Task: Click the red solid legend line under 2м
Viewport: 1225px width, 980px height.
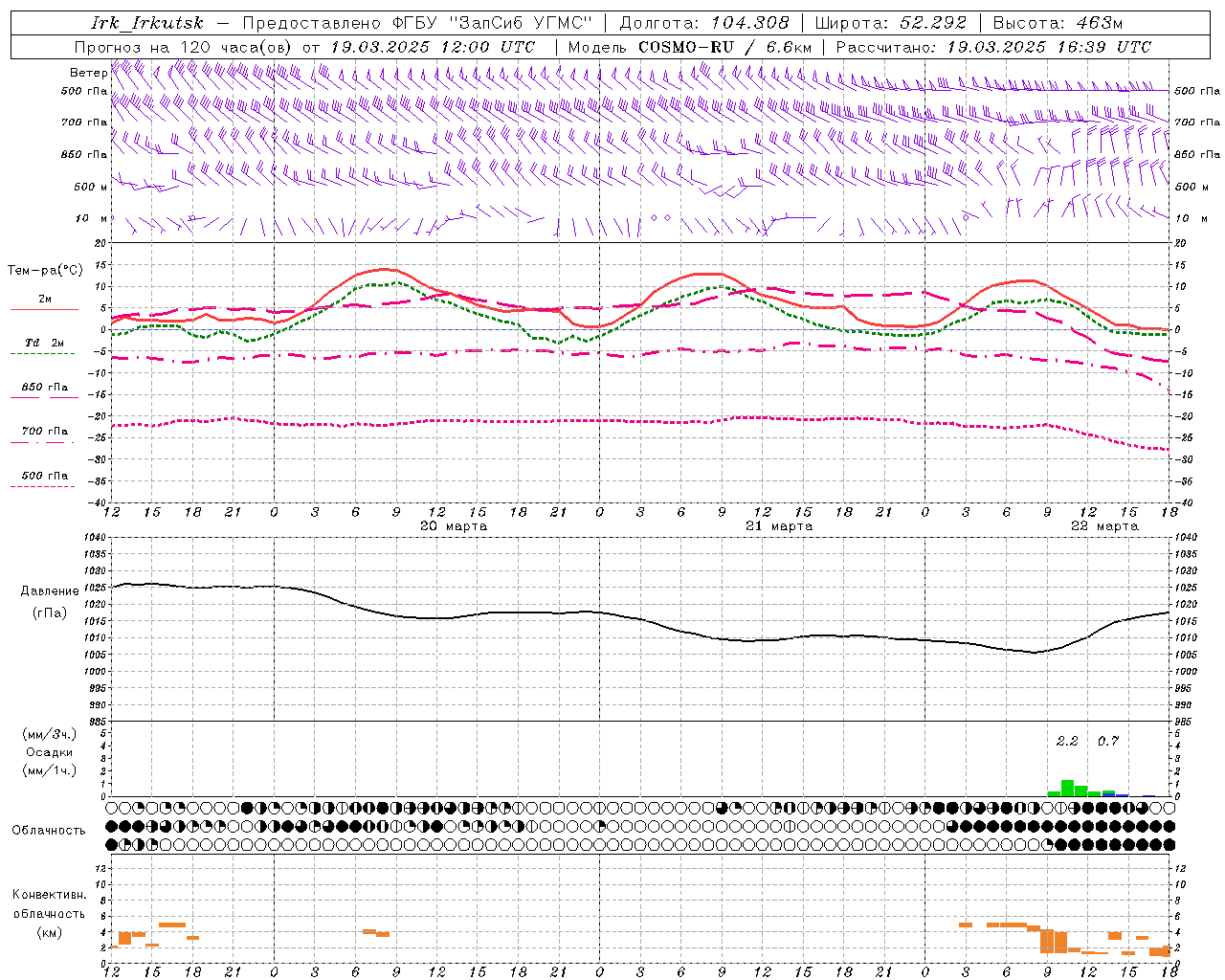Action: (x=44, y=309)
